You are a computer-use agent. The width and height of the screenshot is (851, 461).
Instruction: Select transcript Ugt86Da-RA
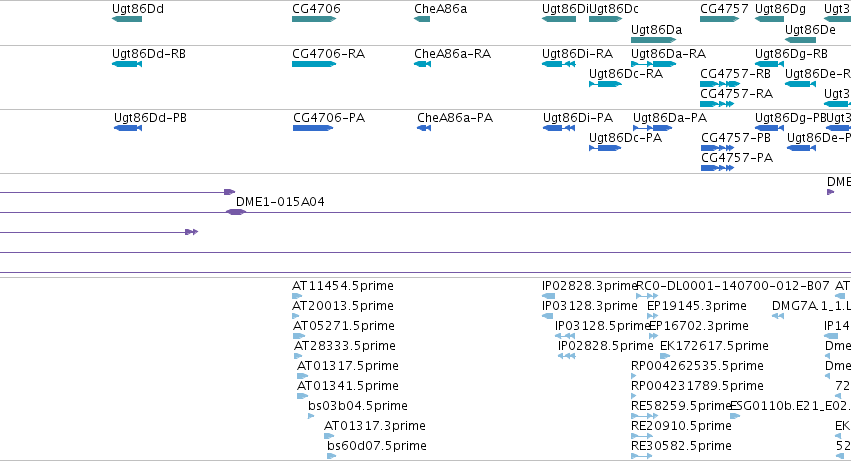(653, 64)
